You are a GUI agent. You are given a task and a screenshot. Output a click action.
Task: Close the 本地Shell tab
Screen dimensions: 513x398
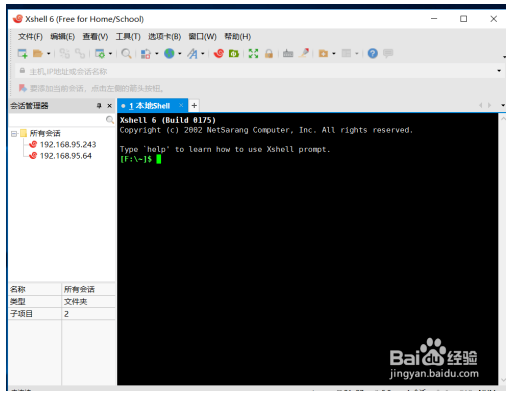click(x=181, y=106)
